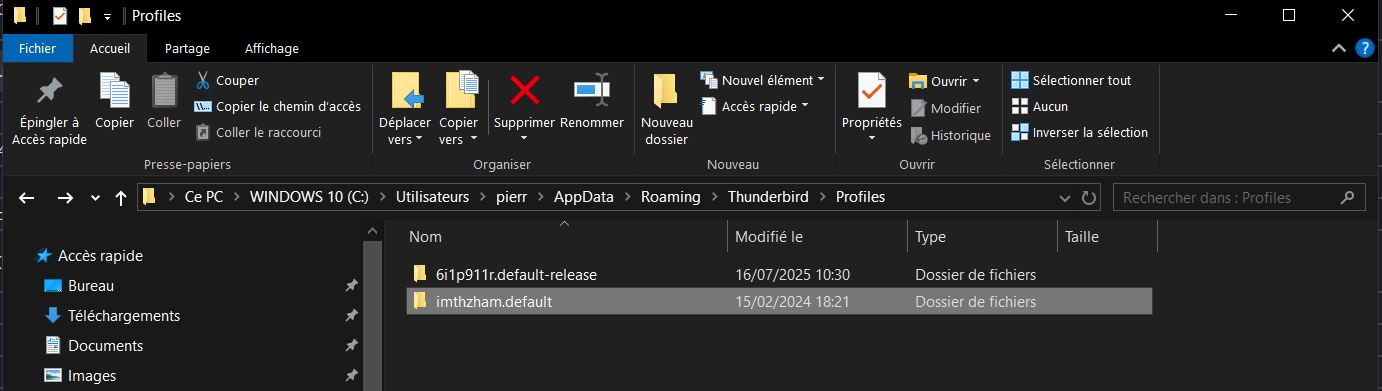Click the Rechercher dans : Profiles search field
This screenshot has height=391, width=1382.
[1238, 197]
